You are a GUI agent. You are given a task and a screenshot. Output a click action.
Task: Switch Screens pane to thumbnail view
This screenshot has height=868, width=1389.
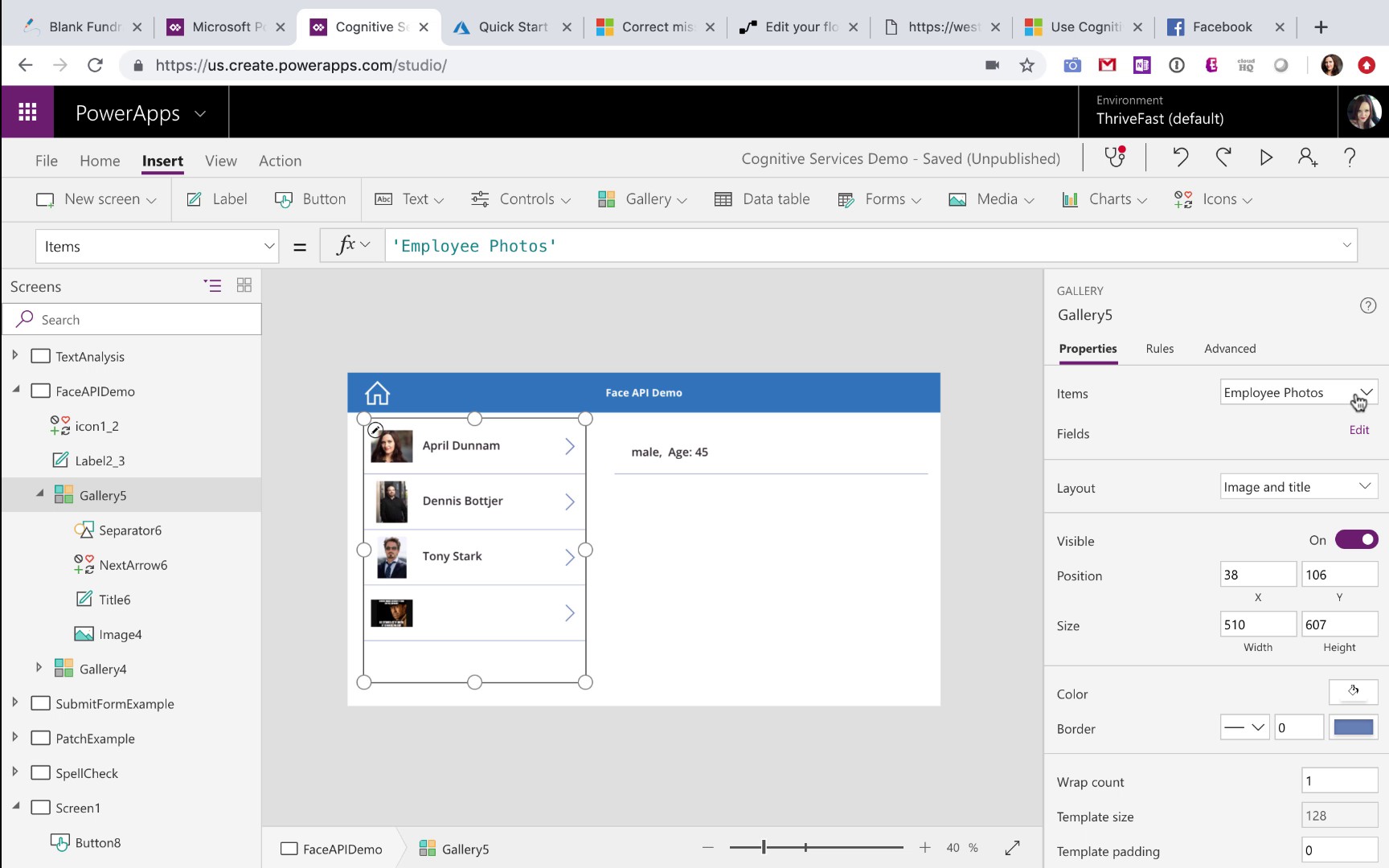click(244, 285)
